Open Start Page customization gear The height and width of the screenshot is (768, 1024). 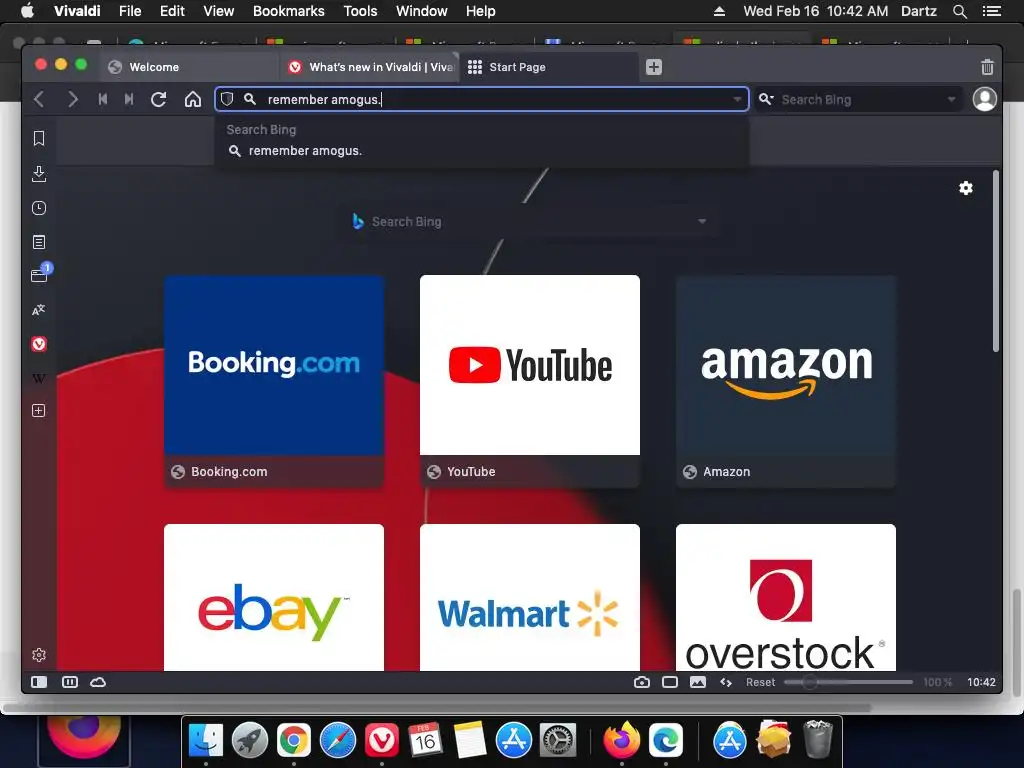pyautogui.click(x=966, y=188)
